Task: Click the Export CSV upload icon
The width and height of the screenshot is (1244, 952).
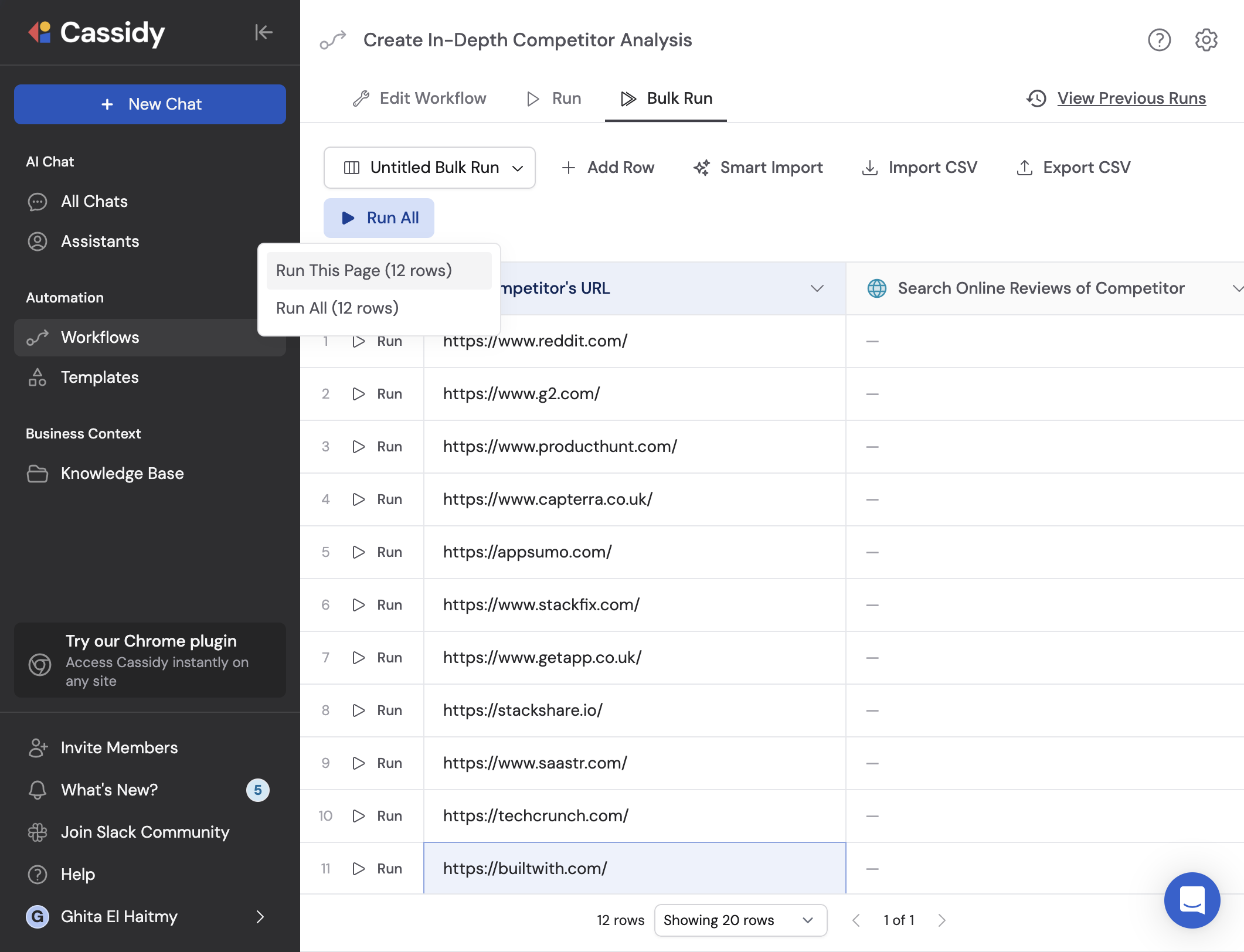Action: click(1024, 168)
